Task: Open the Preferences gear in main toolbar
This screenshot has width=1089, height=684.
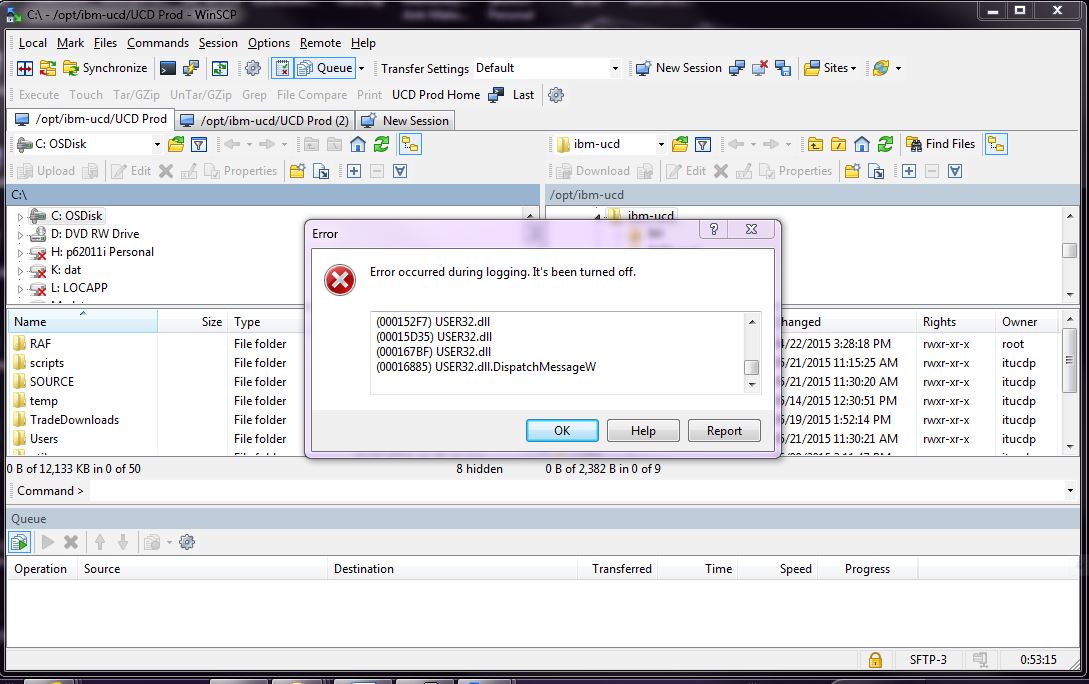Action: pyautogui.click(x=253, y=68)
